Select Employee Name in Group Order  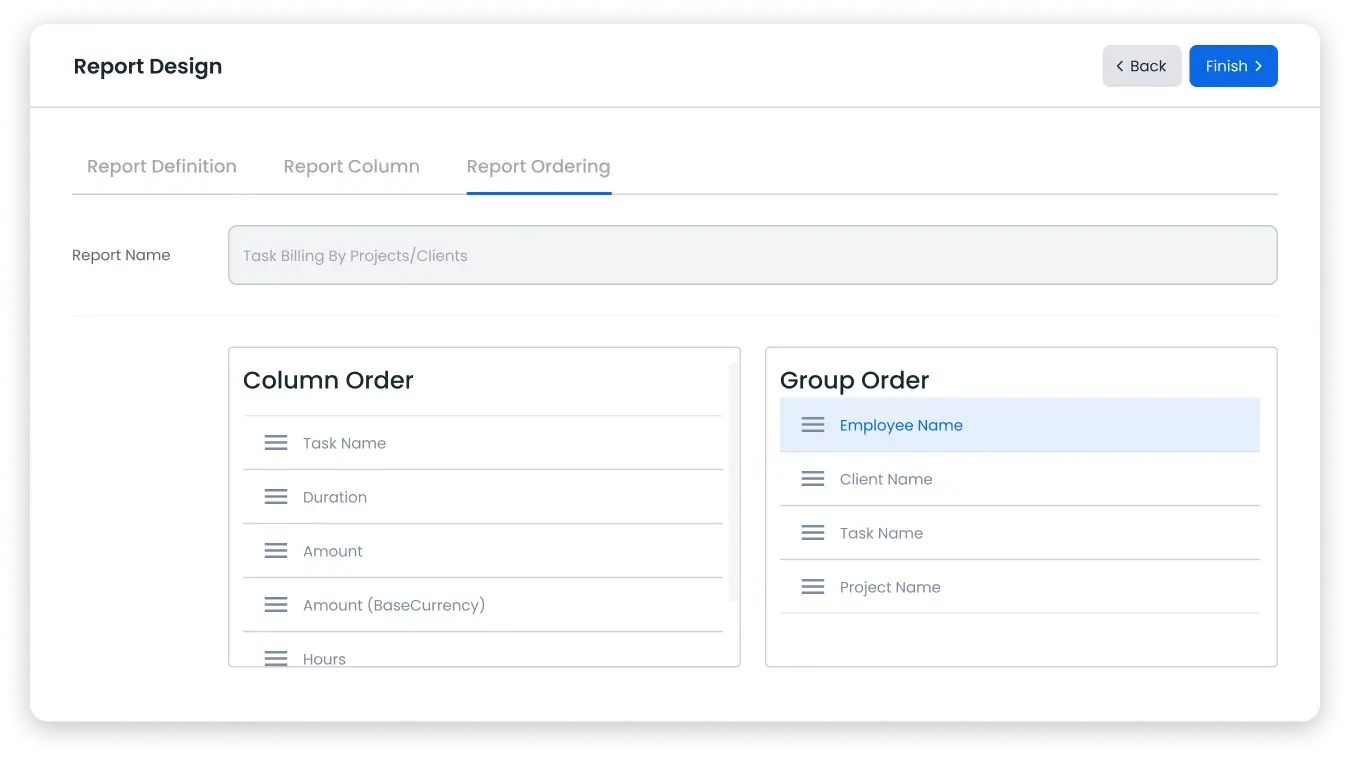(1020, 425)
